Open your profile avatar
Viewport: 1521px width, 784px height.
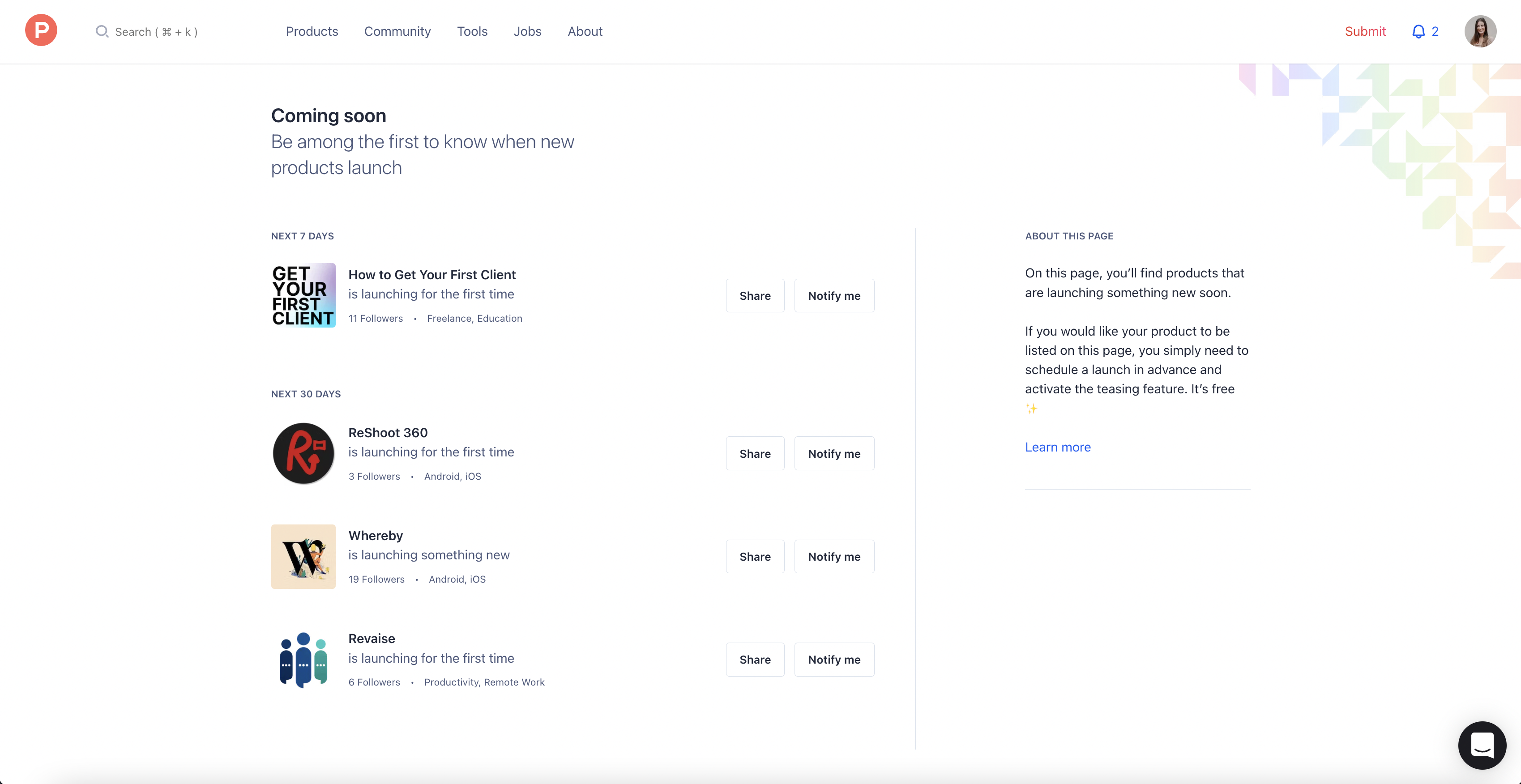1481,31
